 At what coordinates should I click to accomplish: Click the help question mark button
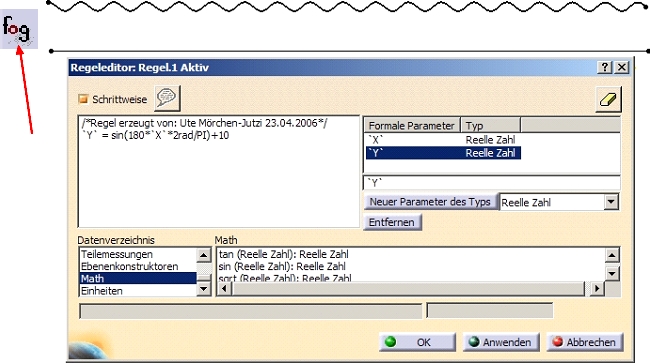[x=604, y=67]
